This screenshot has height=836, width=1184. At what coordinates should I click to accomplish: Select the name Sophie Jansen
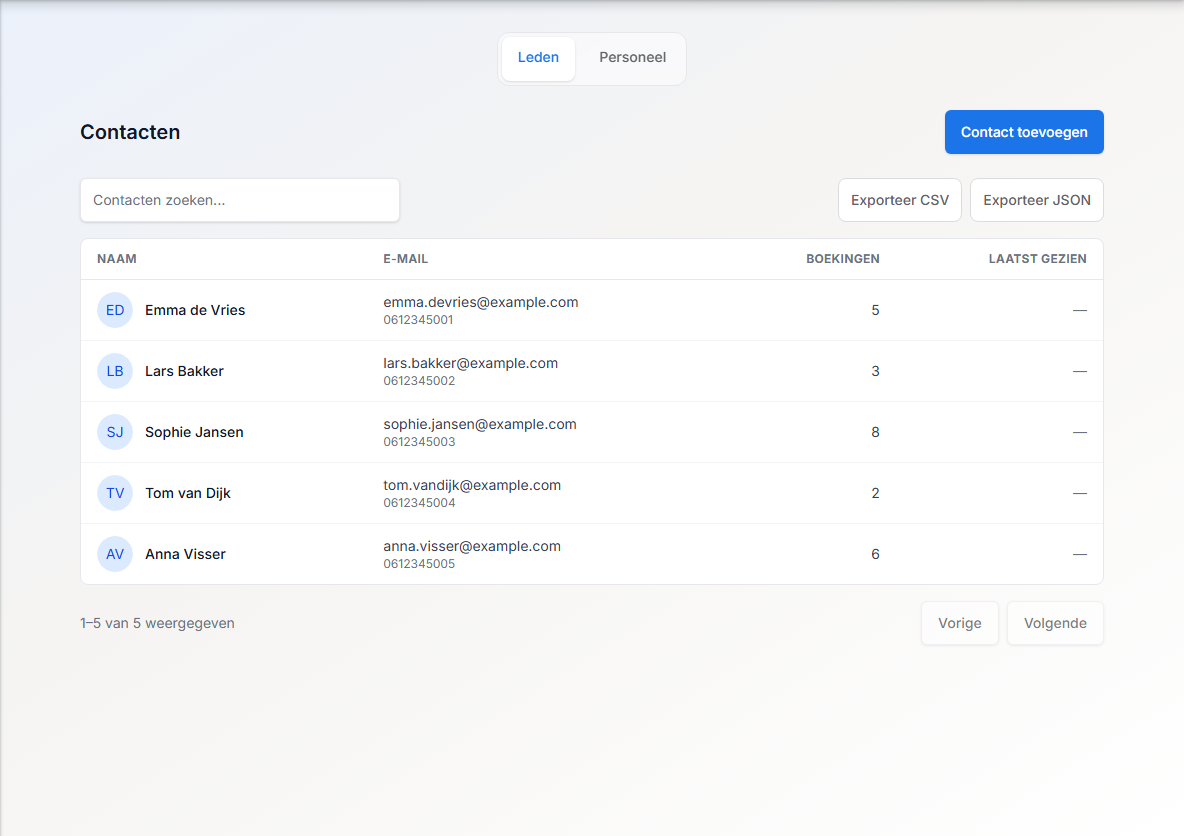(194, 432)
